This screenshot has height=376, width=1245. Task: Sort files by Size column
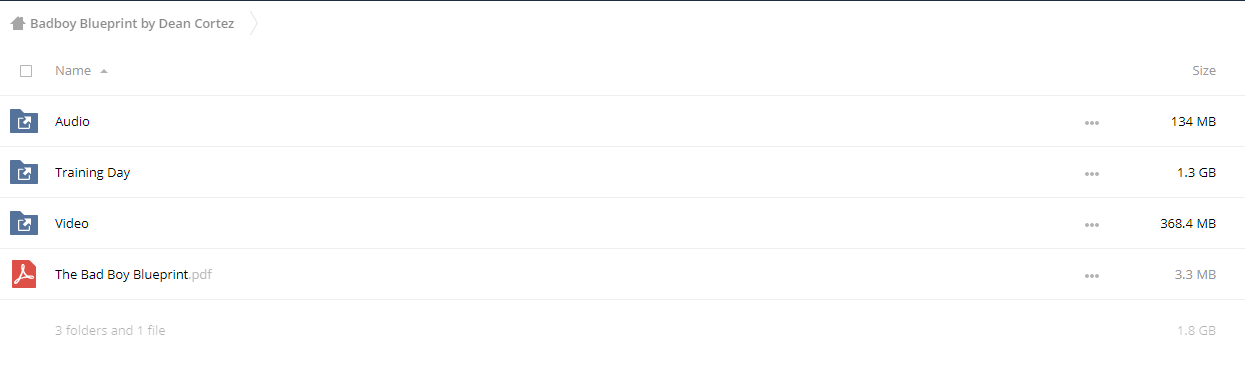tap(1204, 71)
